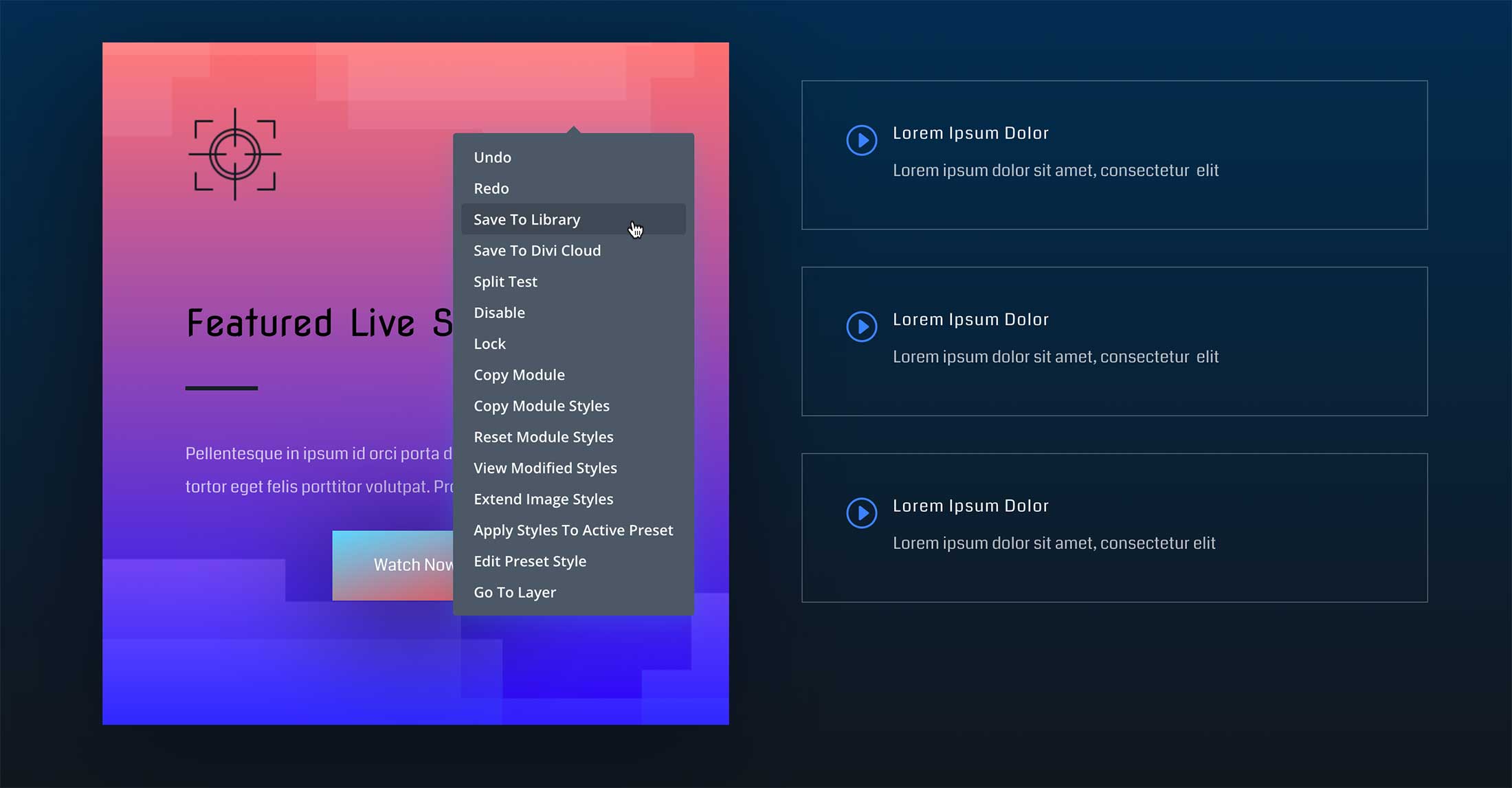Select Save To Library menu option

click(526, 219)
